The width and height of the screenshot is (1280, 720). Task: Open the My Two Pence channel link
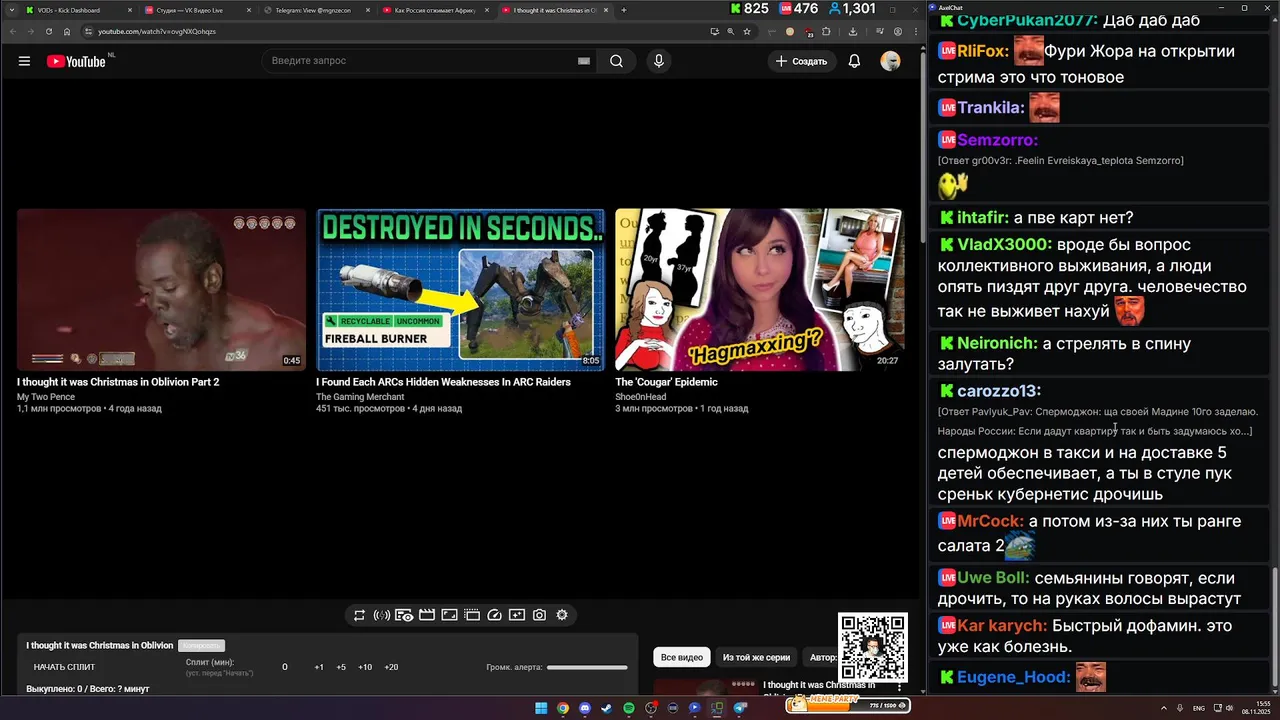(46, 397)
